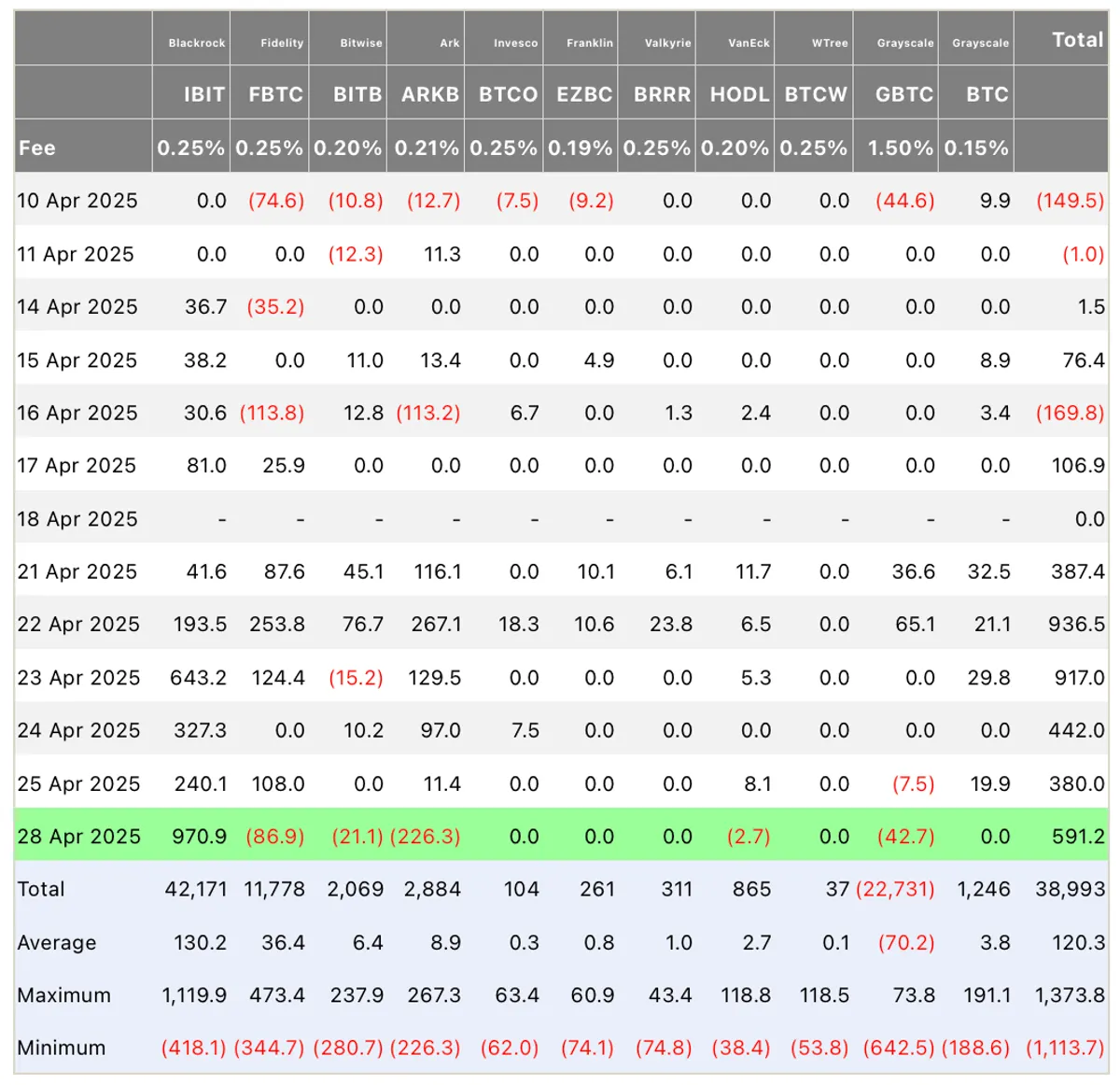Click the Fee row label
The height and width of the screenshot is (1085, 1120).
click(37, 148)
